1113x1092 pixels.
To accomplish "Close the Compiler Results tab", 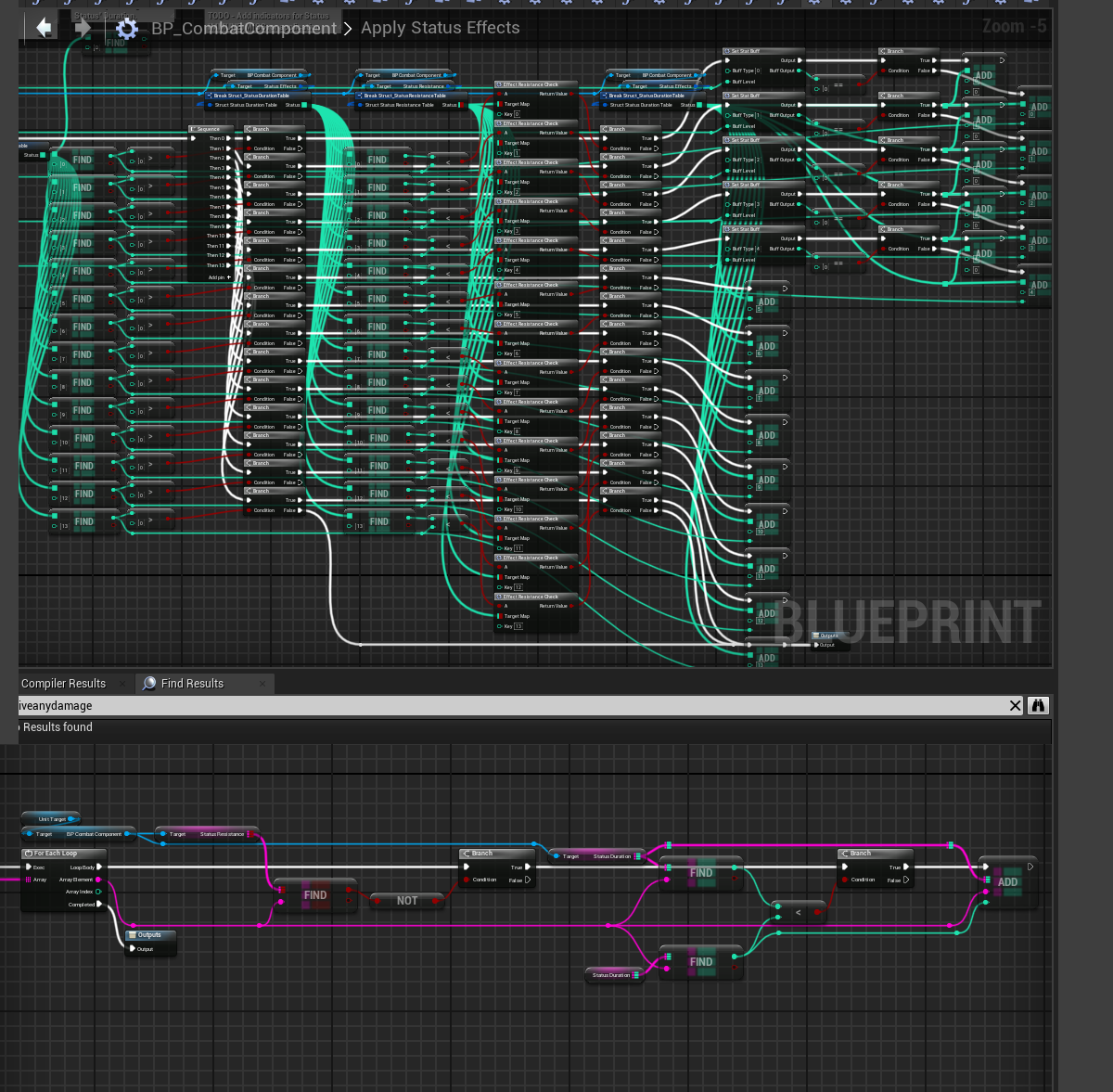I will (x=122, y=684).
